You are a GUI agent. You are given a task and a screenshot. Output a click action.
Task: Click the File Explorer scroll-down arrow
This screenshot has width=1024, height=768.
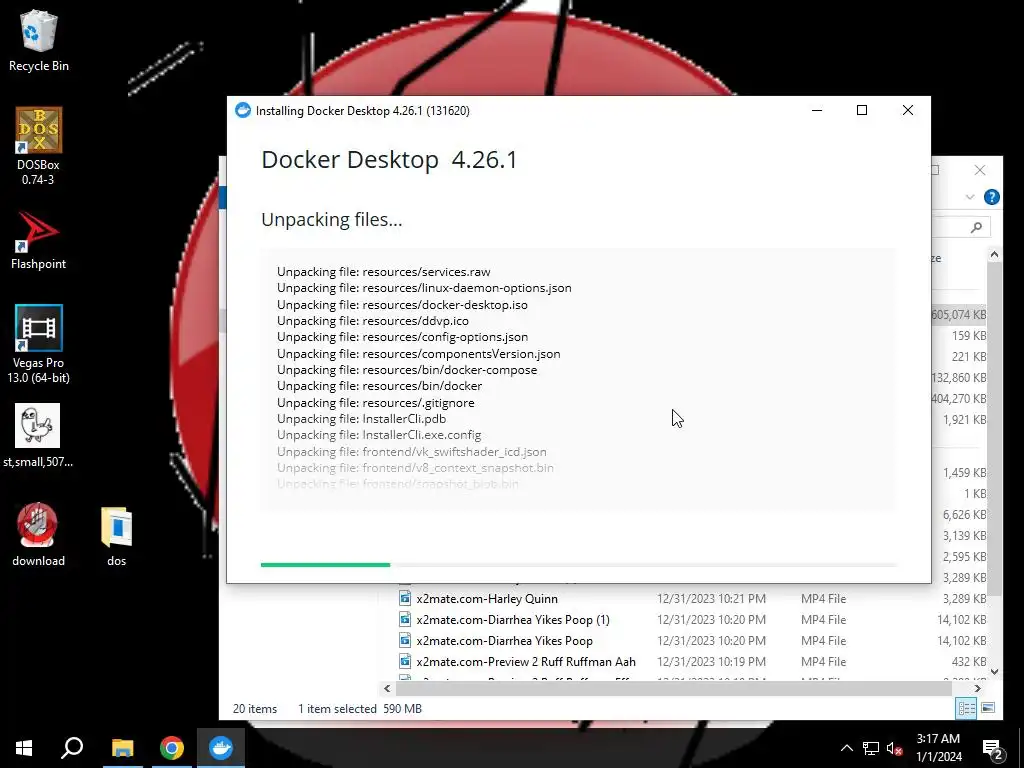[994, 671]
